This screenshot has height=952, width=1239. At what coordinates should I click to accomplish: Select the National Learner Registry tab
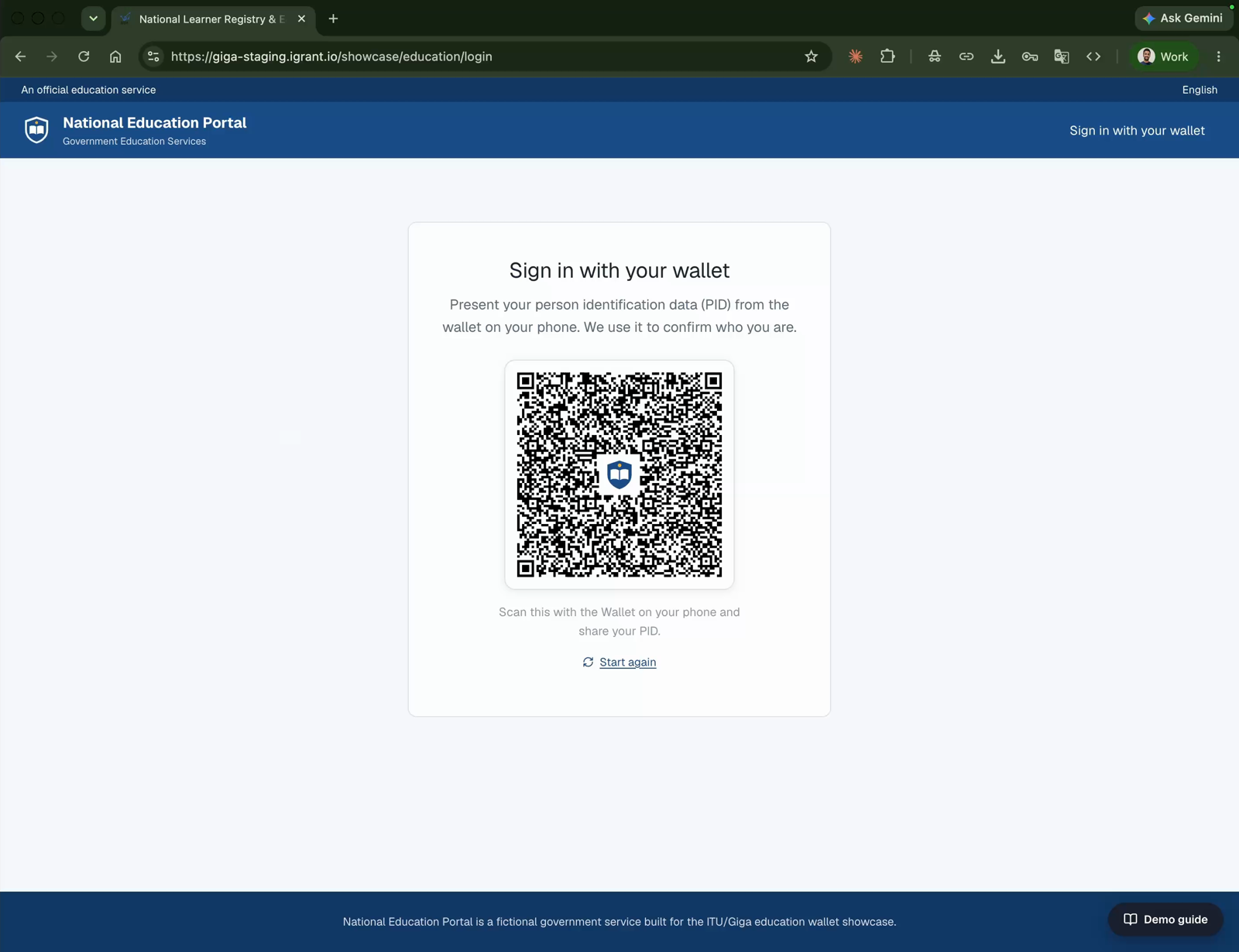pyautogui.click(x=213, y=19)
